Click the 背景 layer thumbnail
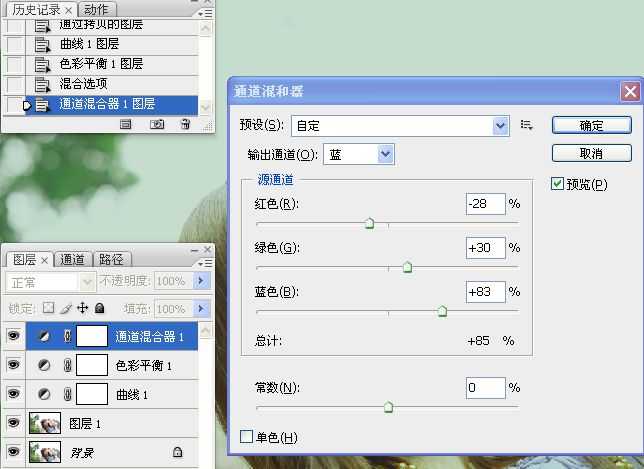644x469 pixels. (45, 451)
